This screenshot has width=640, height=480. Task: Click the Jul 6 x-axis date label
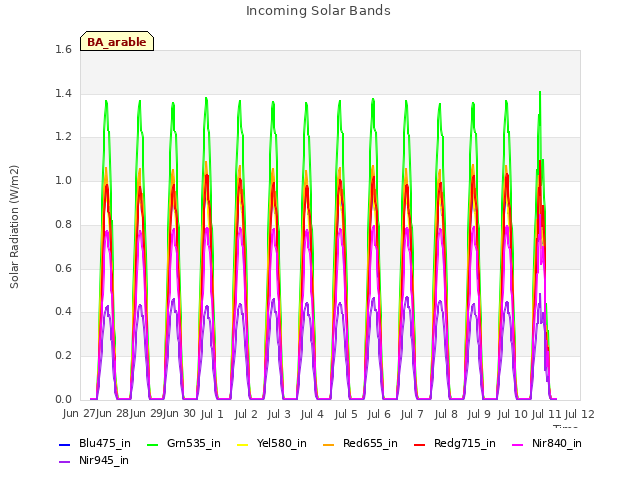coord(379,414)
